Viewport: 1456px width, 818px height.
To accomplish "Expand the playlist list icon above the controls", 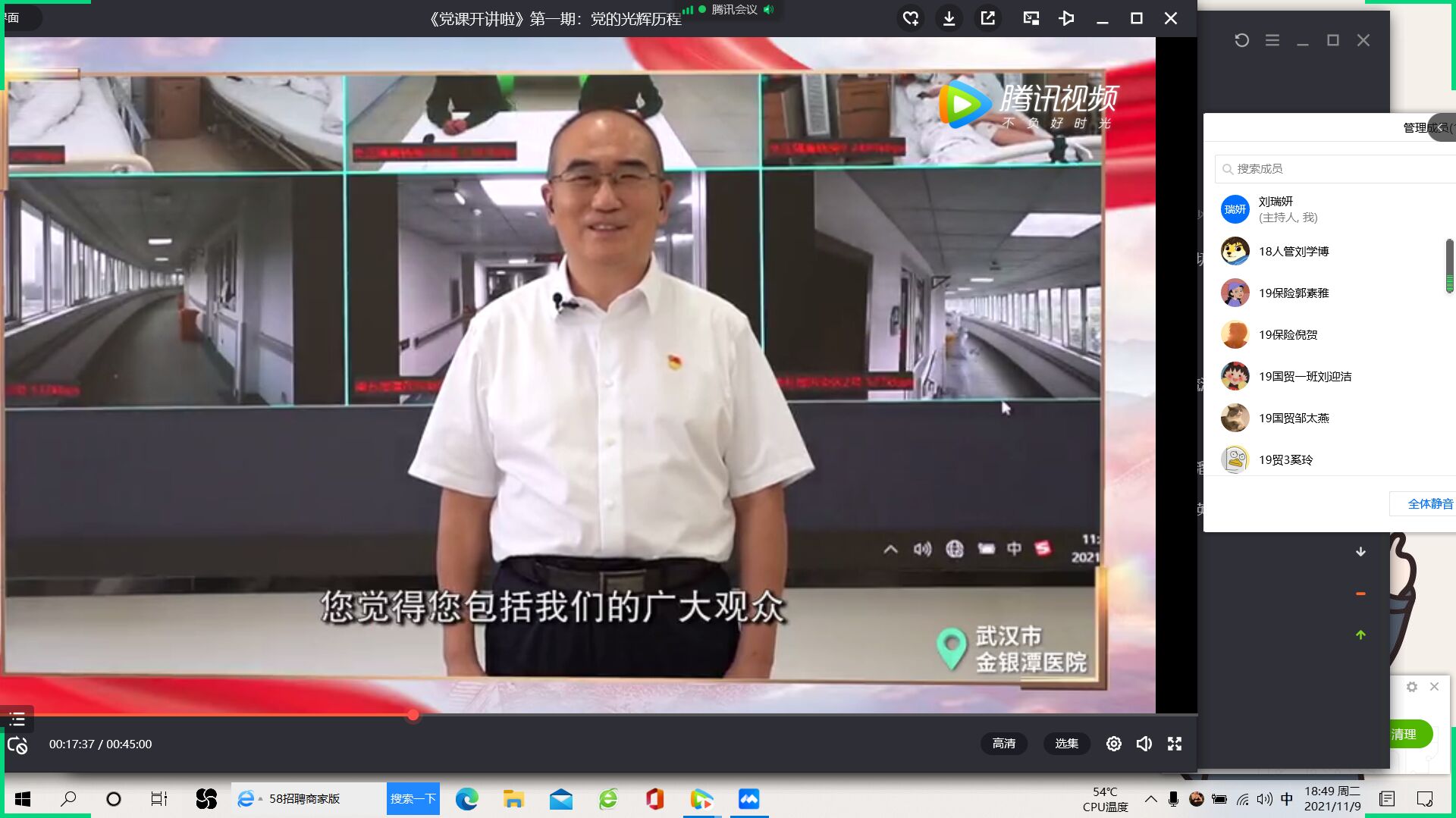I will (17, 719).
